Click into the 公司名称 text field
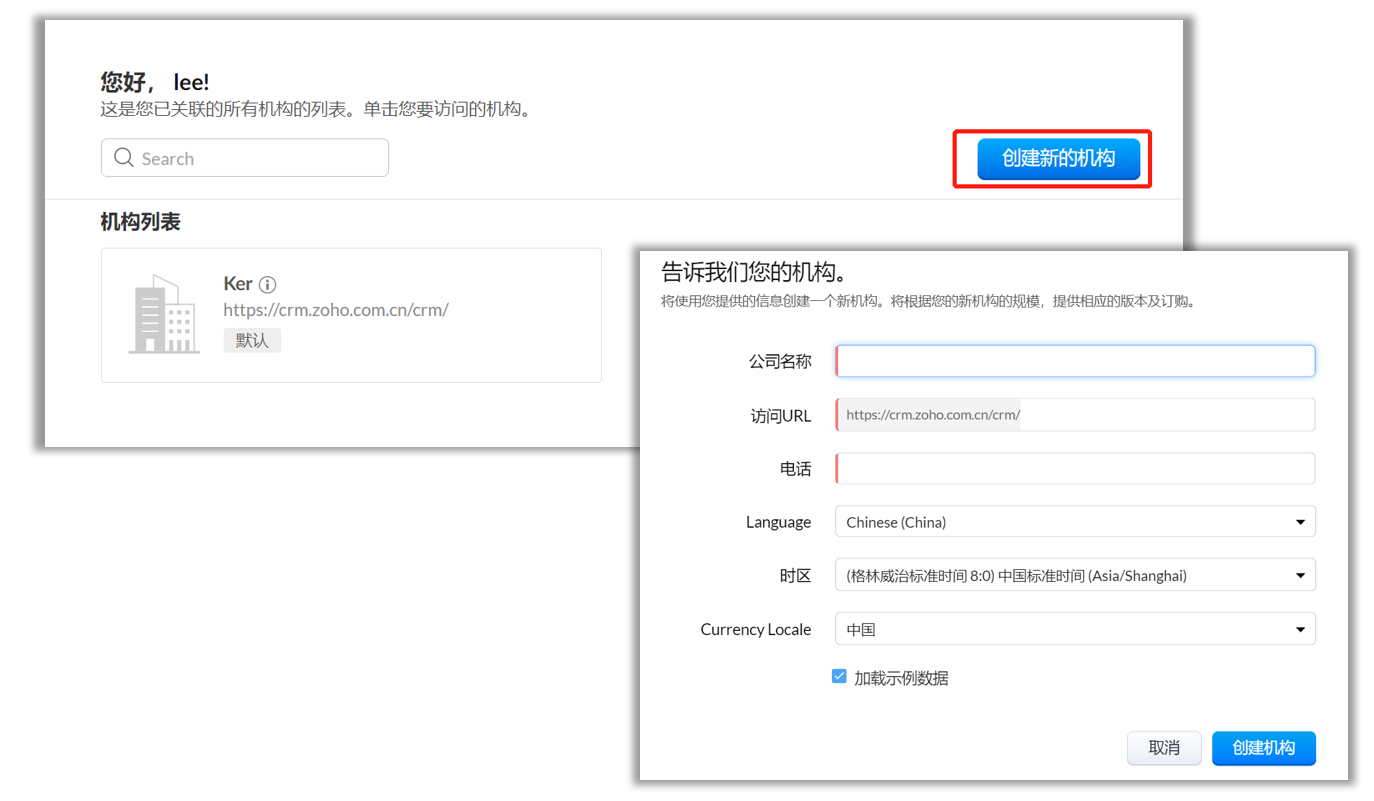The height and width of the screenshot is (801, 1374). tap(1075, 361)
